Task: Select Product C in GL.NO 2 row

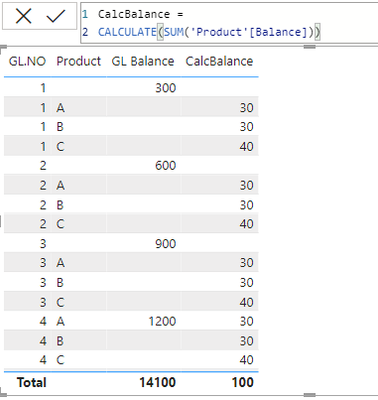Action: 60,224
